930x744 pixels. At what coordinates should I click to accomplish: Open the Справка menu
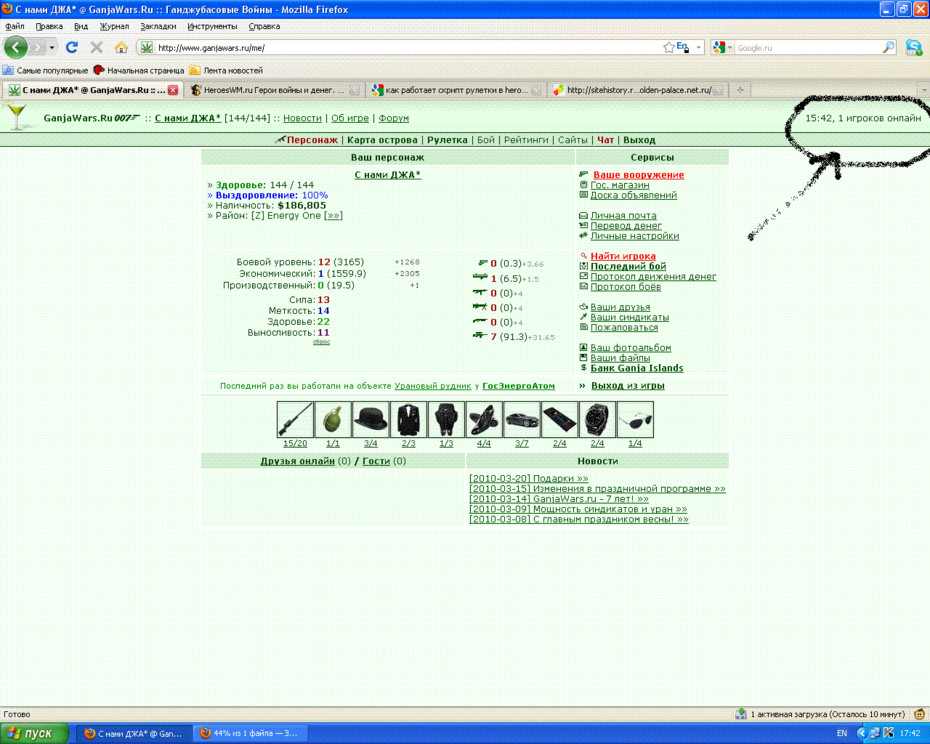click(x=265, y=26)
